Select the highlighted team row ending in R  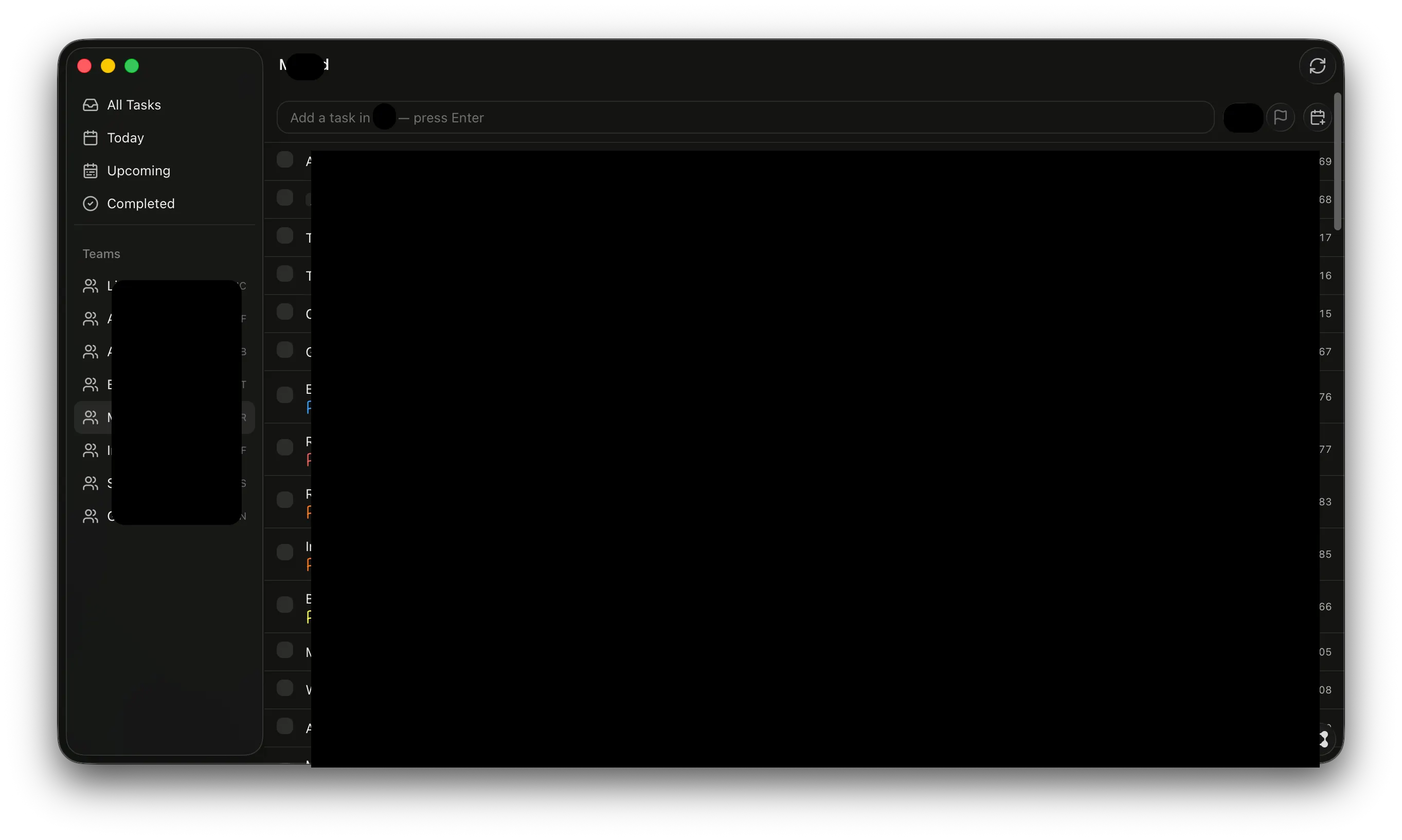click(164, 417)
